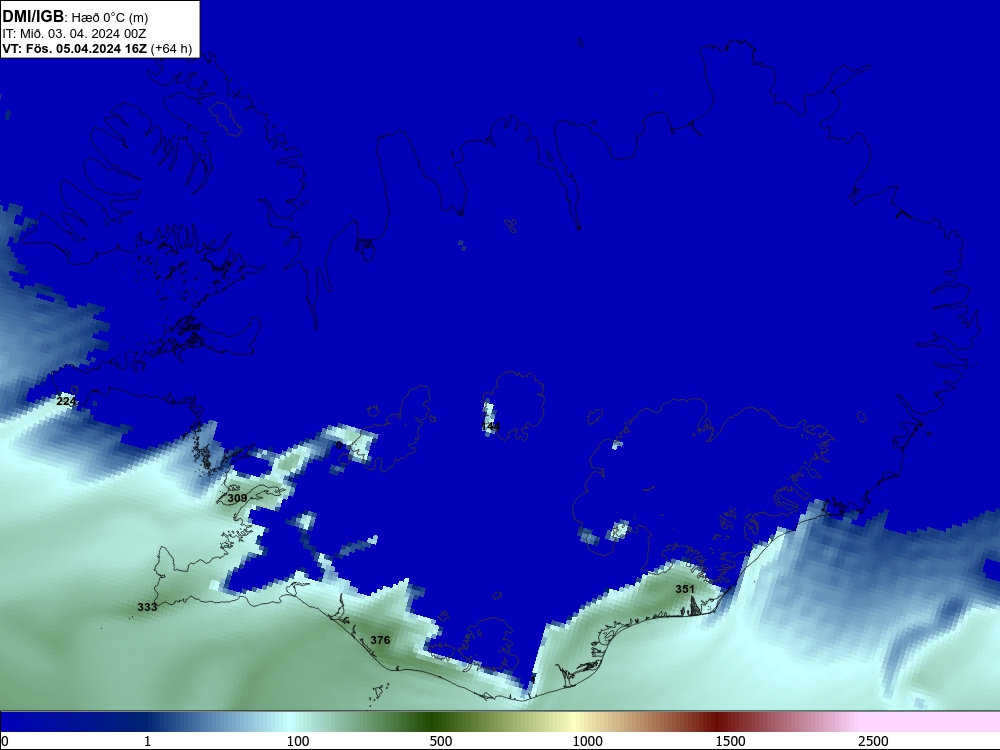1000x750 pixels.
Task: Click the 1000 label under the color scale
Action: click(587, 741)
